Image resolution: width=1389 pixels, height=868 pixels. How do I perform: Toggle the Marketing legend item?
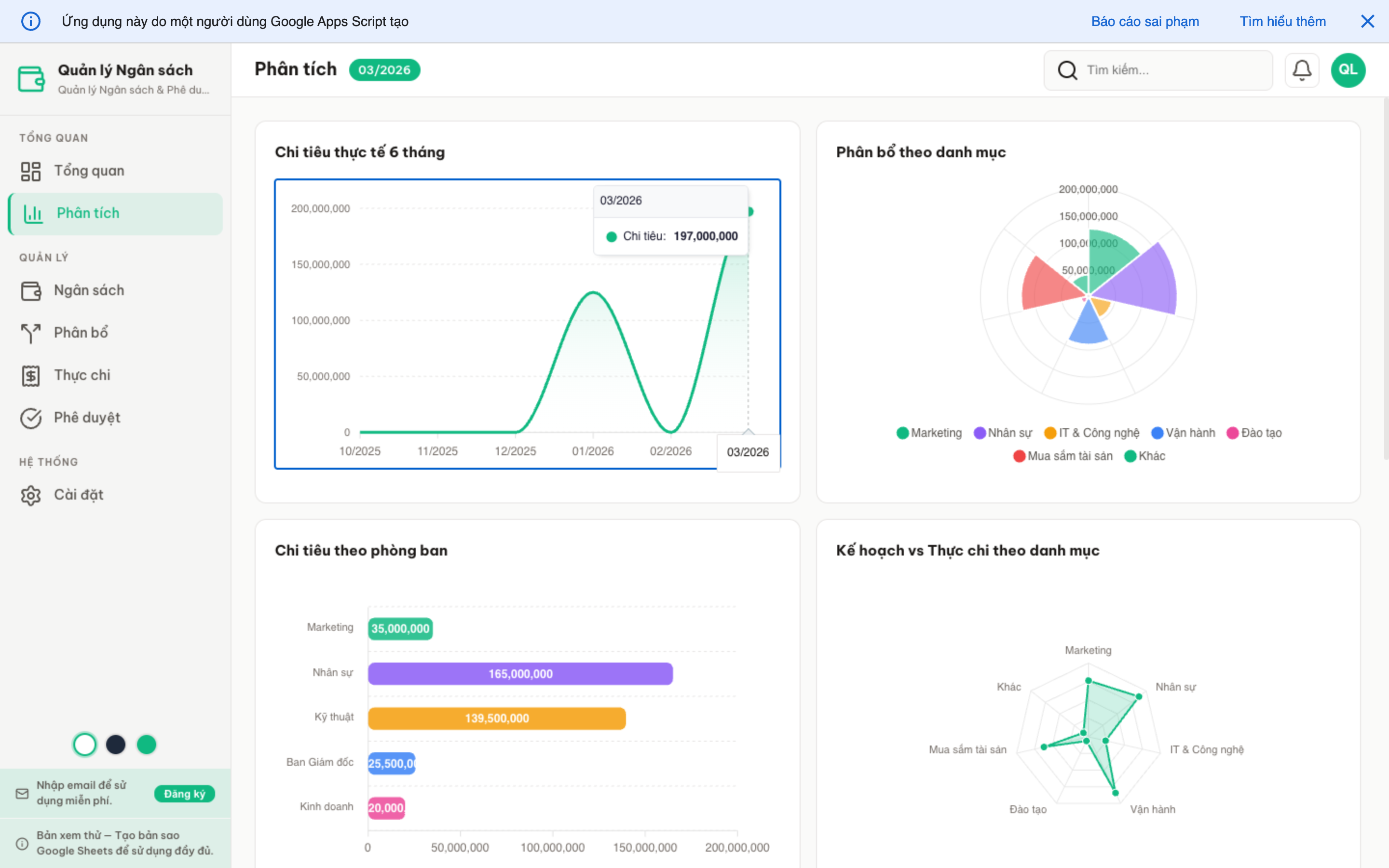(929, 433)
